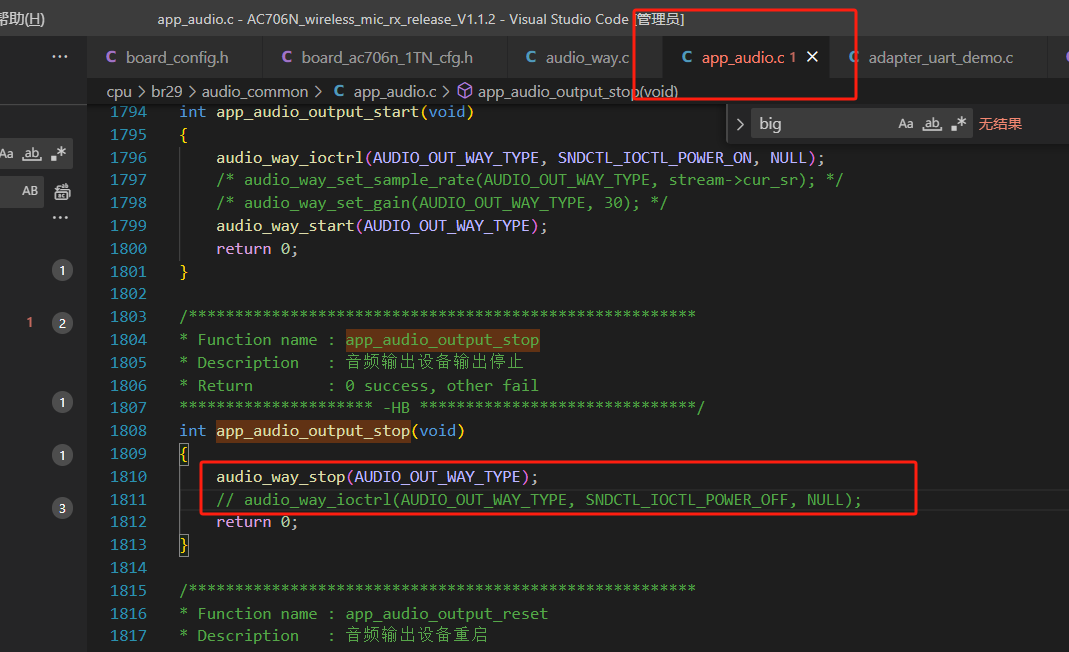Image resolution: width=1069 pixels, height=652 pixels.
Task: Click the result count badge showing 2
Action: click(62, 323)
